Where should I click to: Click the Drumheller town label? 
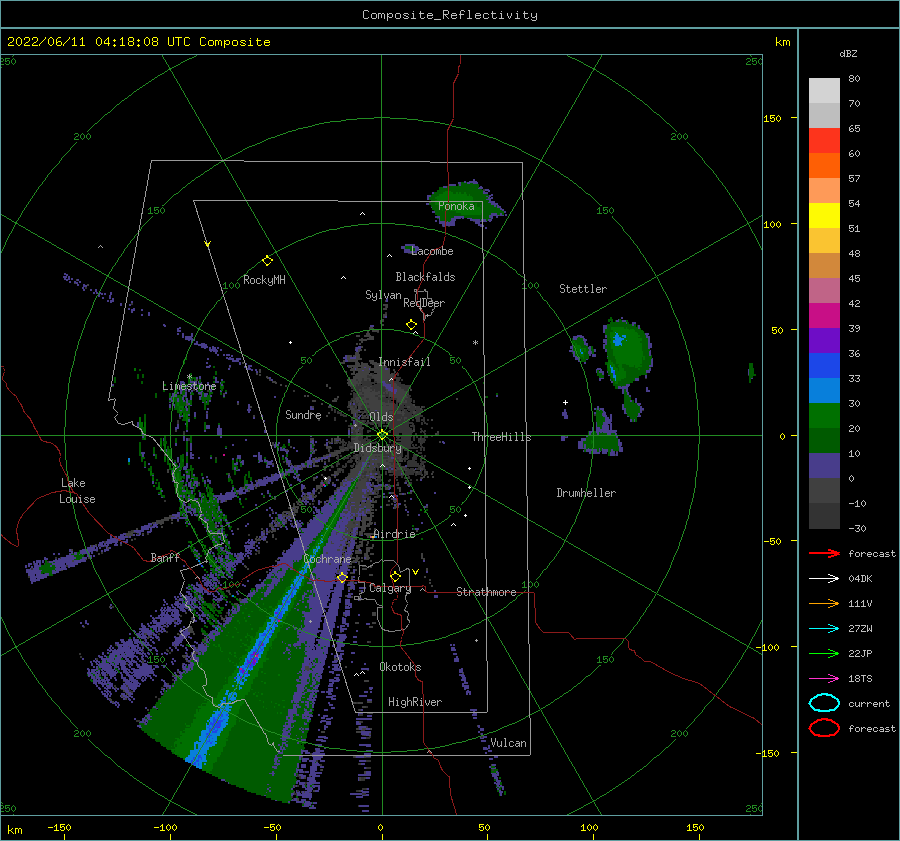pyautogui.click(x=586, y=493)
